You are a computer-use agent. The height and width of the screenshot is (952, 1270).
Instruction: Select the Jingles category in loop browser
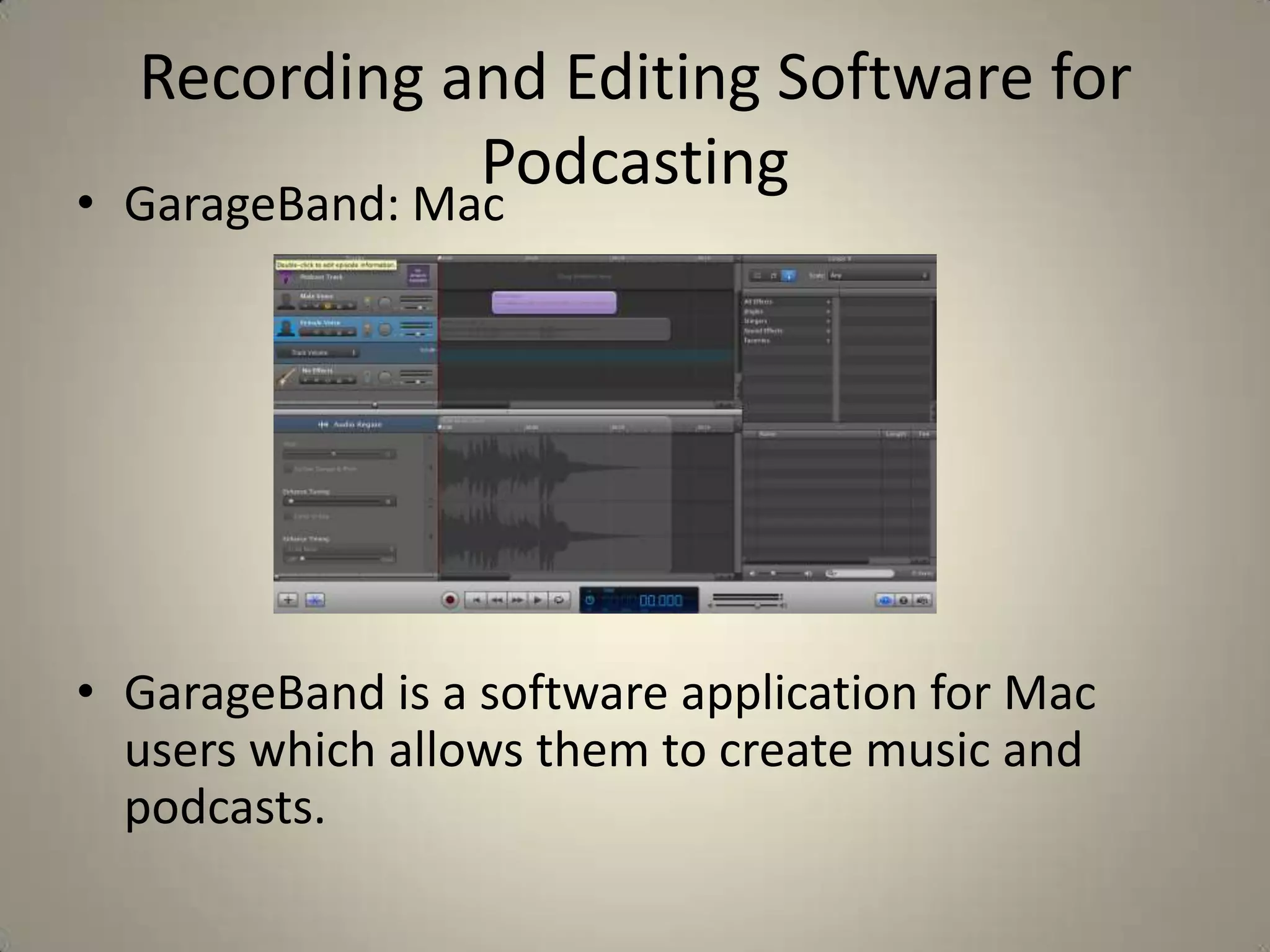click(786, 312)
